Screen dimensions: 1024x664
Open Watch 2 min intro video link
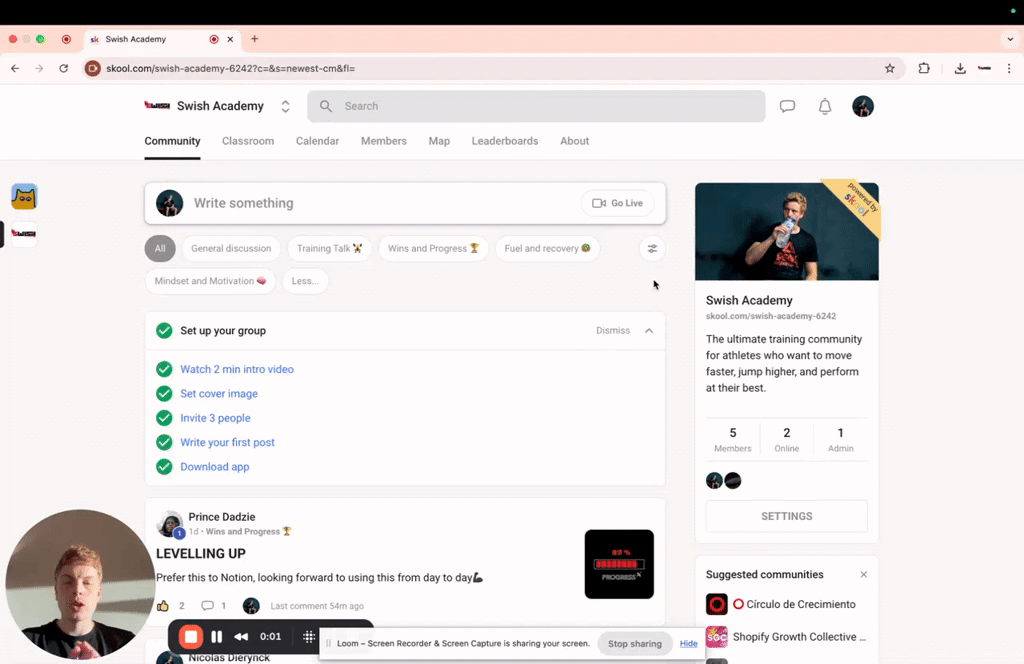237,370
